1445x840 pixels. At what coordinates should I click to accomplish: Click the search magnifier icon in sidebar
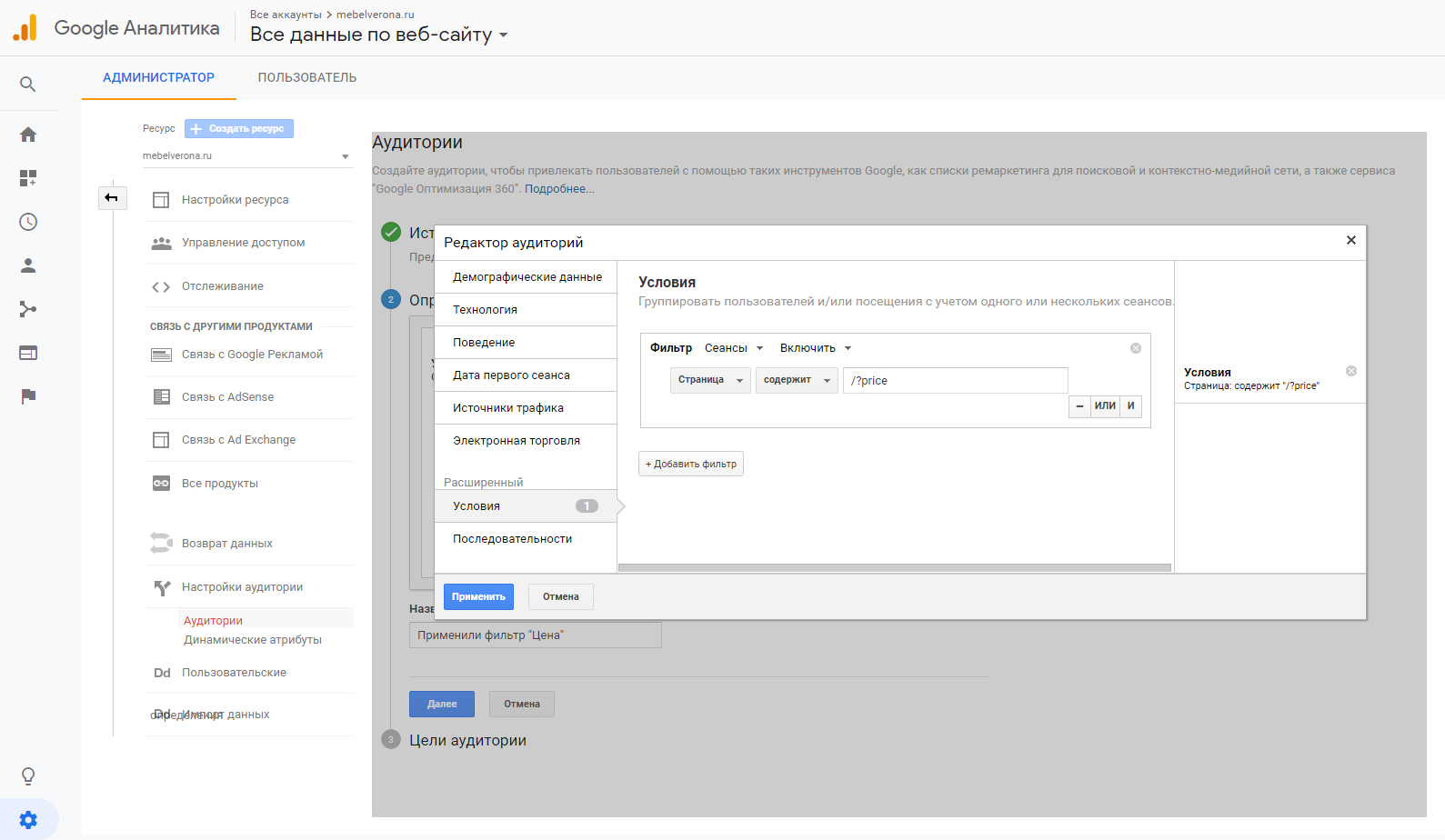28,85
